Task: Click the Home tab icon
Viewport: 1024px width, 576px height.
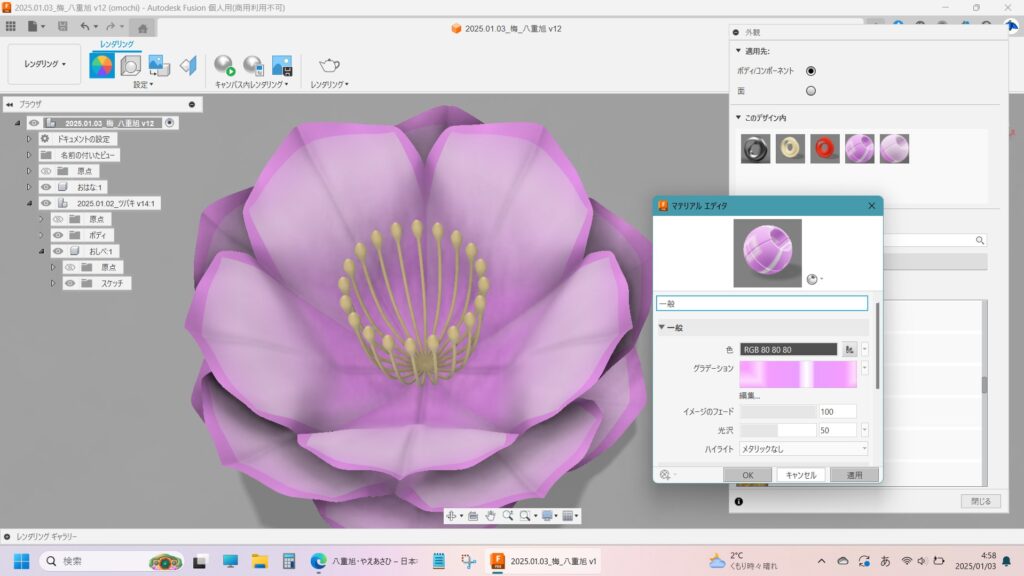Action: 142,27
